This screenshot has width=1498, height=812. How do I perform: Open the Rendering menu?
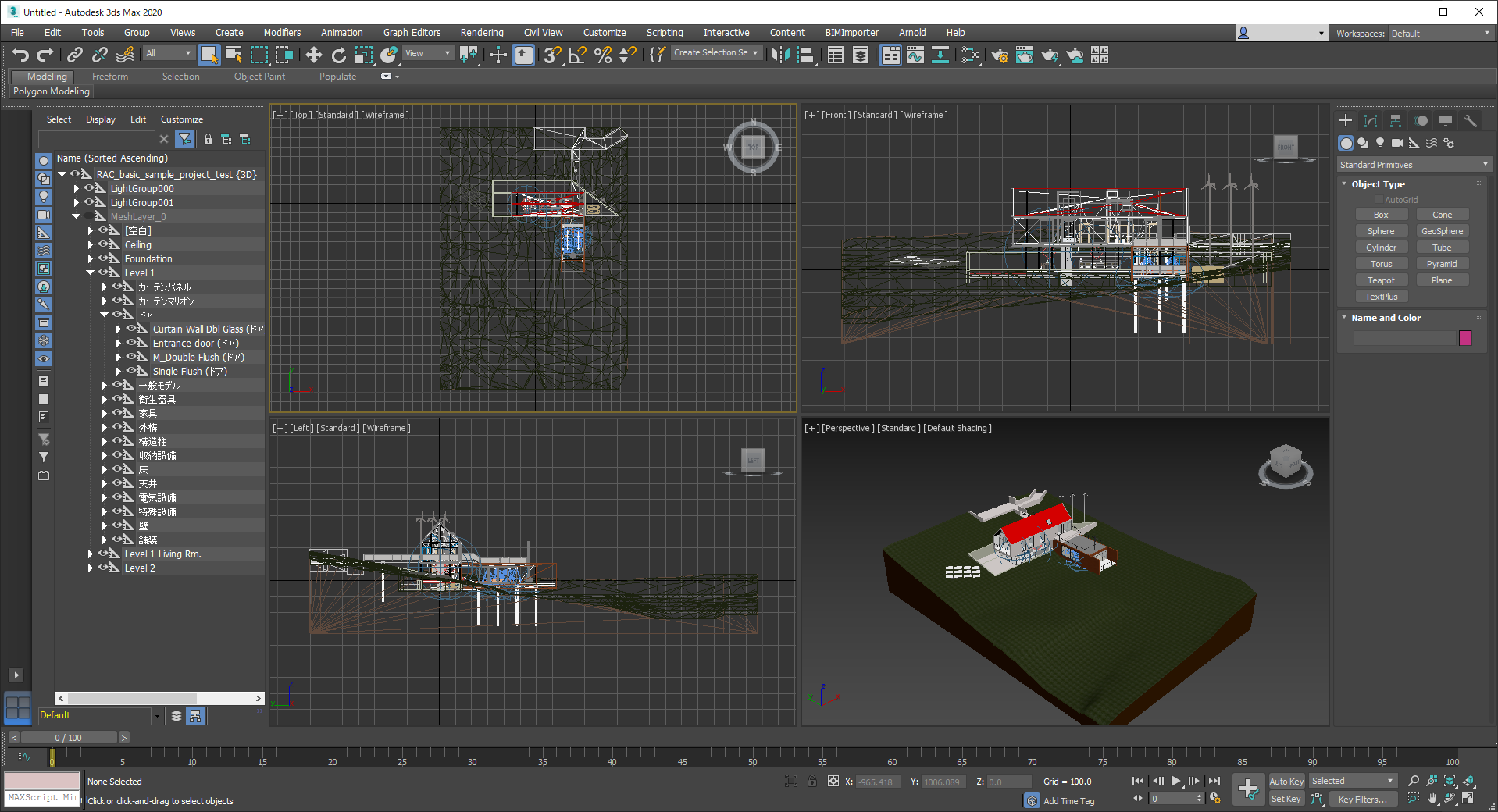tap(481, 33)
